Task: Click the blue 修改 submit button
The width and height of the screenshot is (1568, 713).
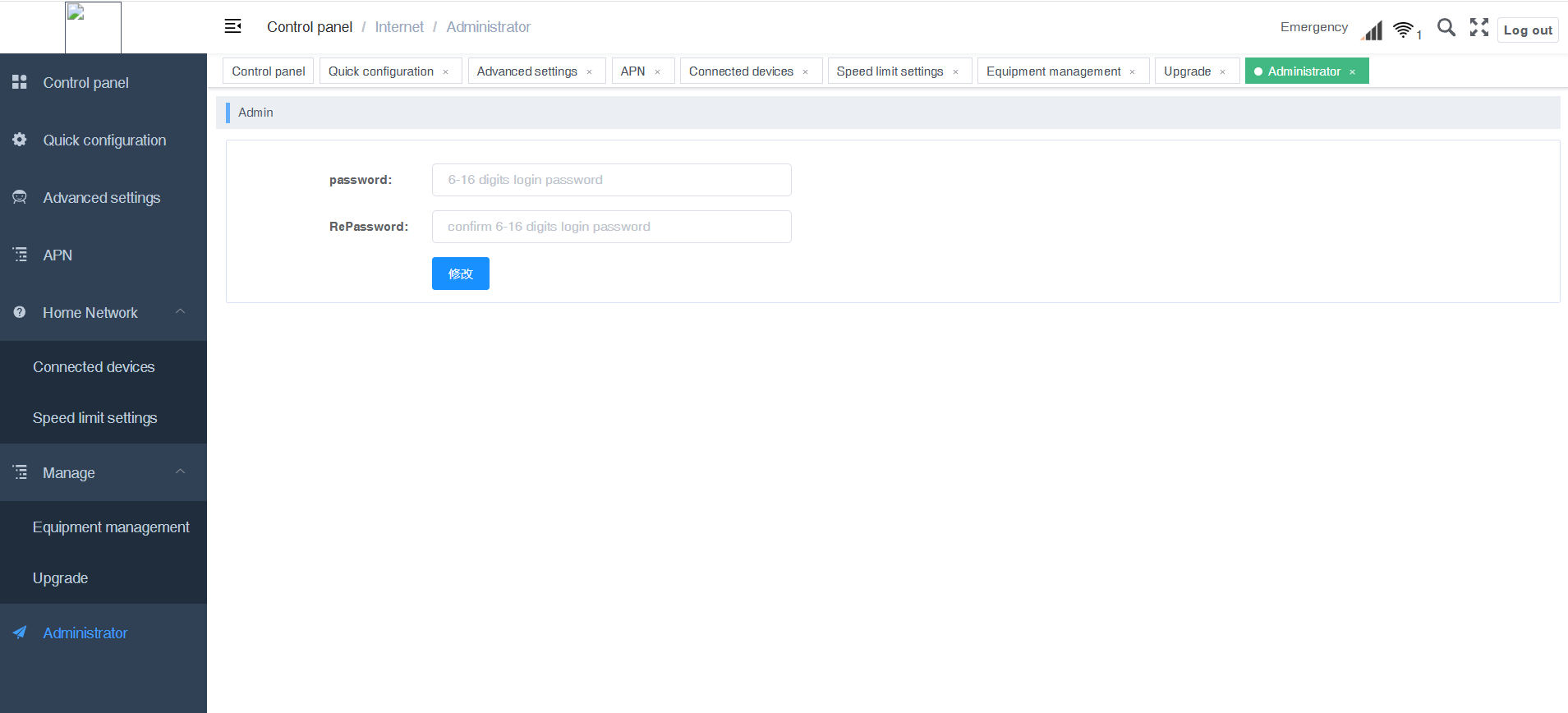Action: 460,274
